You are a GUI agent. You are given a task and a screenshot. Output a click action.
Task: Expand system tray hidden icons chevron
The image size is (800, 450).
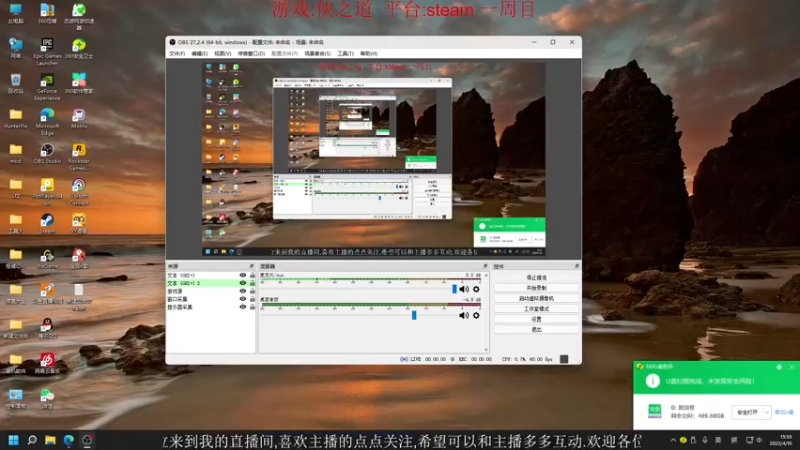tap(673, 440)
